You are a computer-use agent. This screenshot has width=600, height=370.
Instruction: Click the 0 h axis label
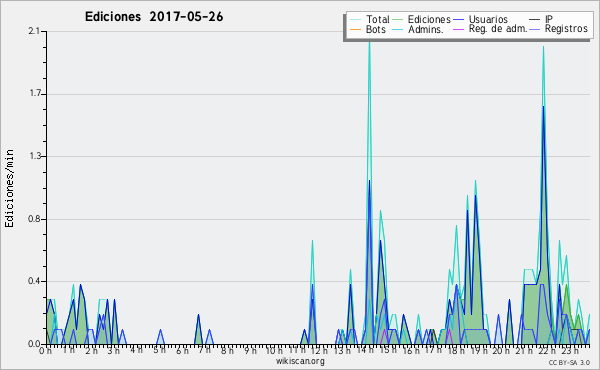tap(45, 350)
